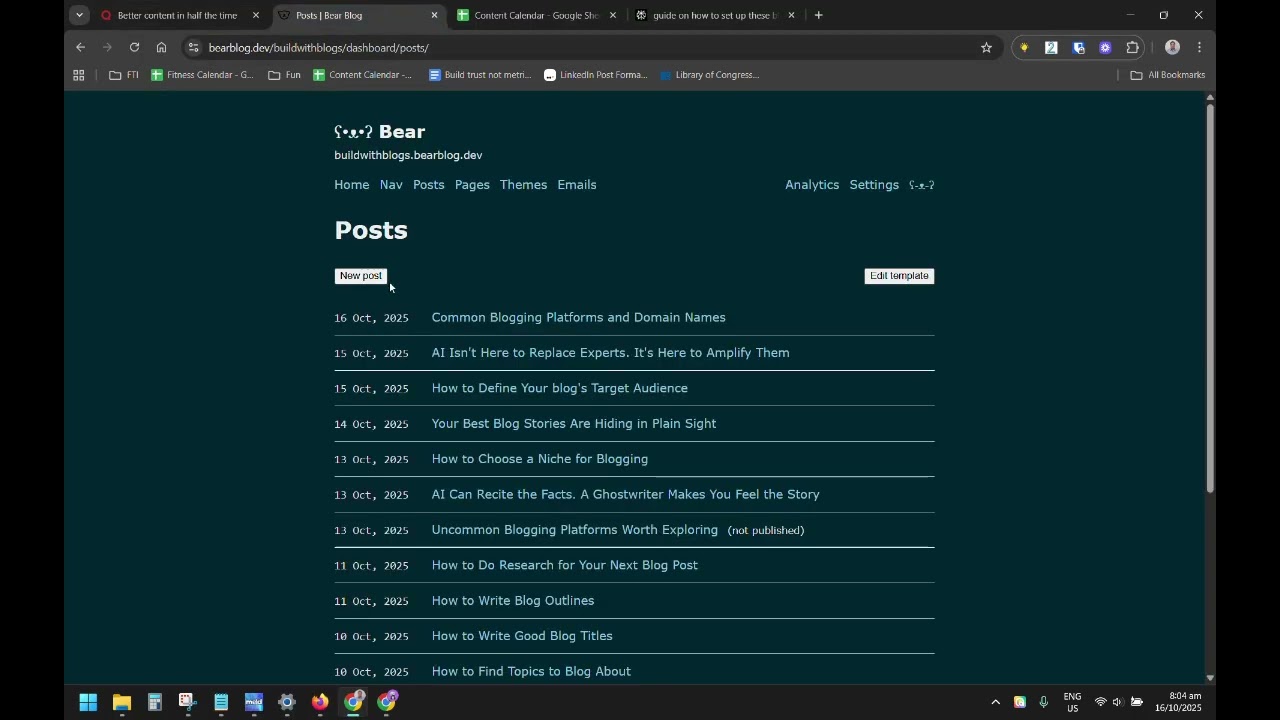Launch File Explorer from the taskbar
The image size is (1280, 720).
pos(121,702)
